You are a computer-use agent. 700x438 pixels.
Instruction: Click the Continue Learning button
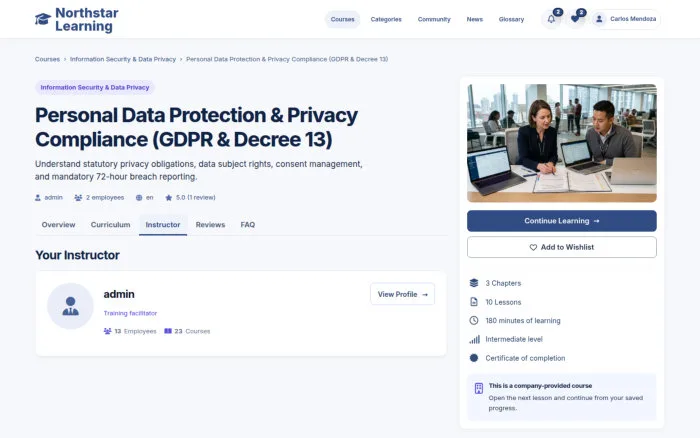(x=562, y=221)
